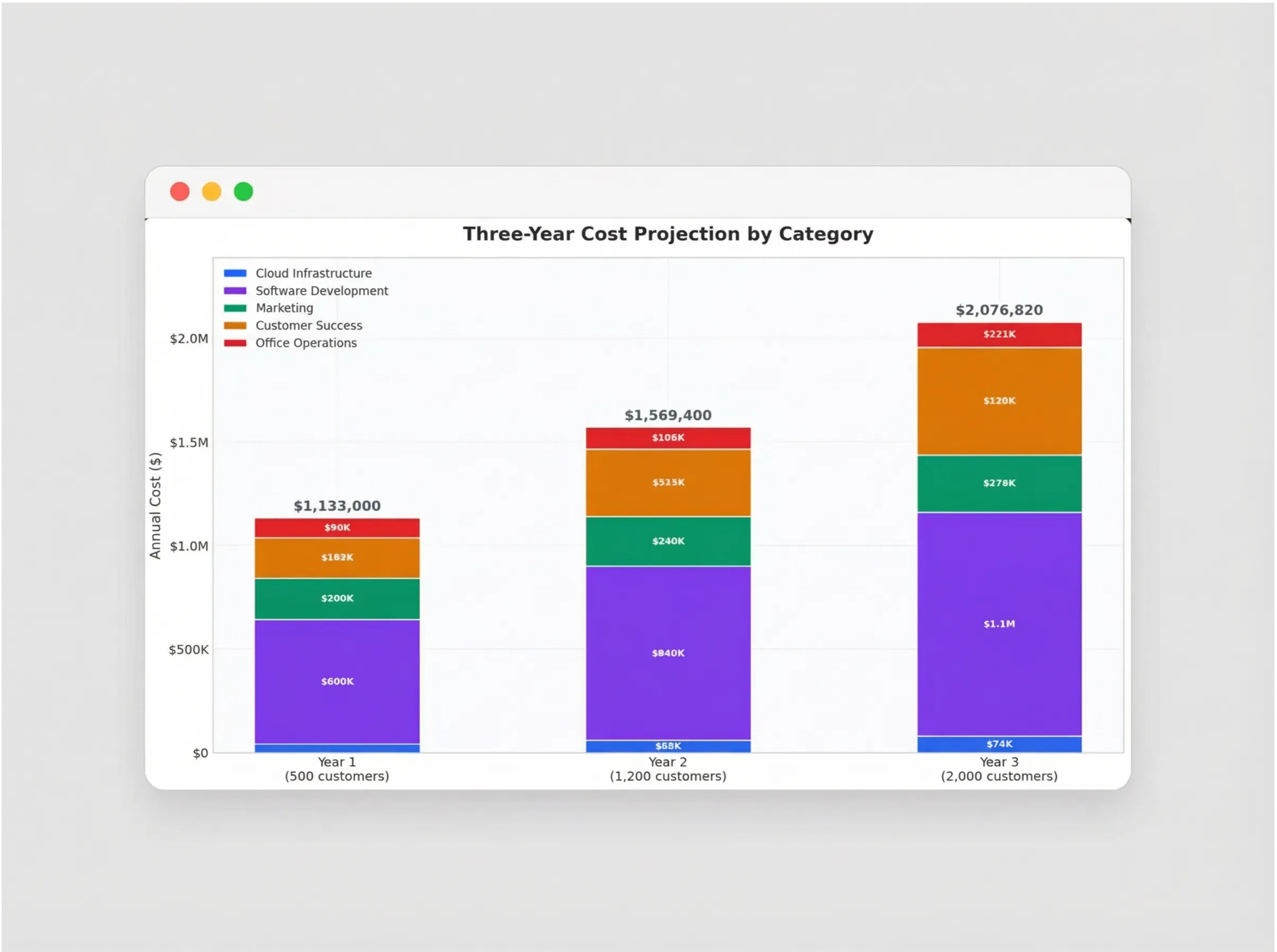Click the orange Customer Success legend swatch
This screenshot has height=952, width=1277.
tap(235, 326)
